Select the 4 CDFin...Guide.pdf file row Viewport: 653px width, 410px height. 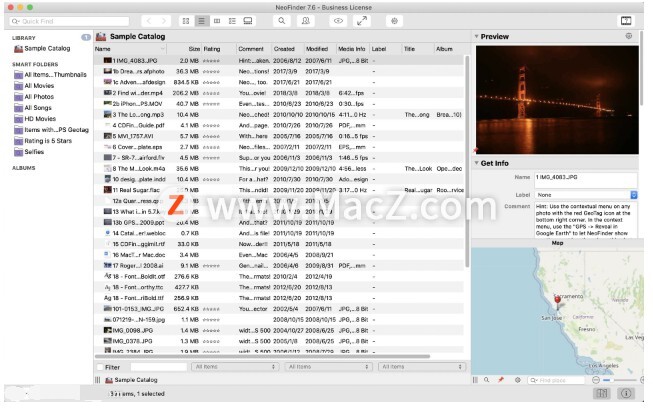click(x=279, y=125)
